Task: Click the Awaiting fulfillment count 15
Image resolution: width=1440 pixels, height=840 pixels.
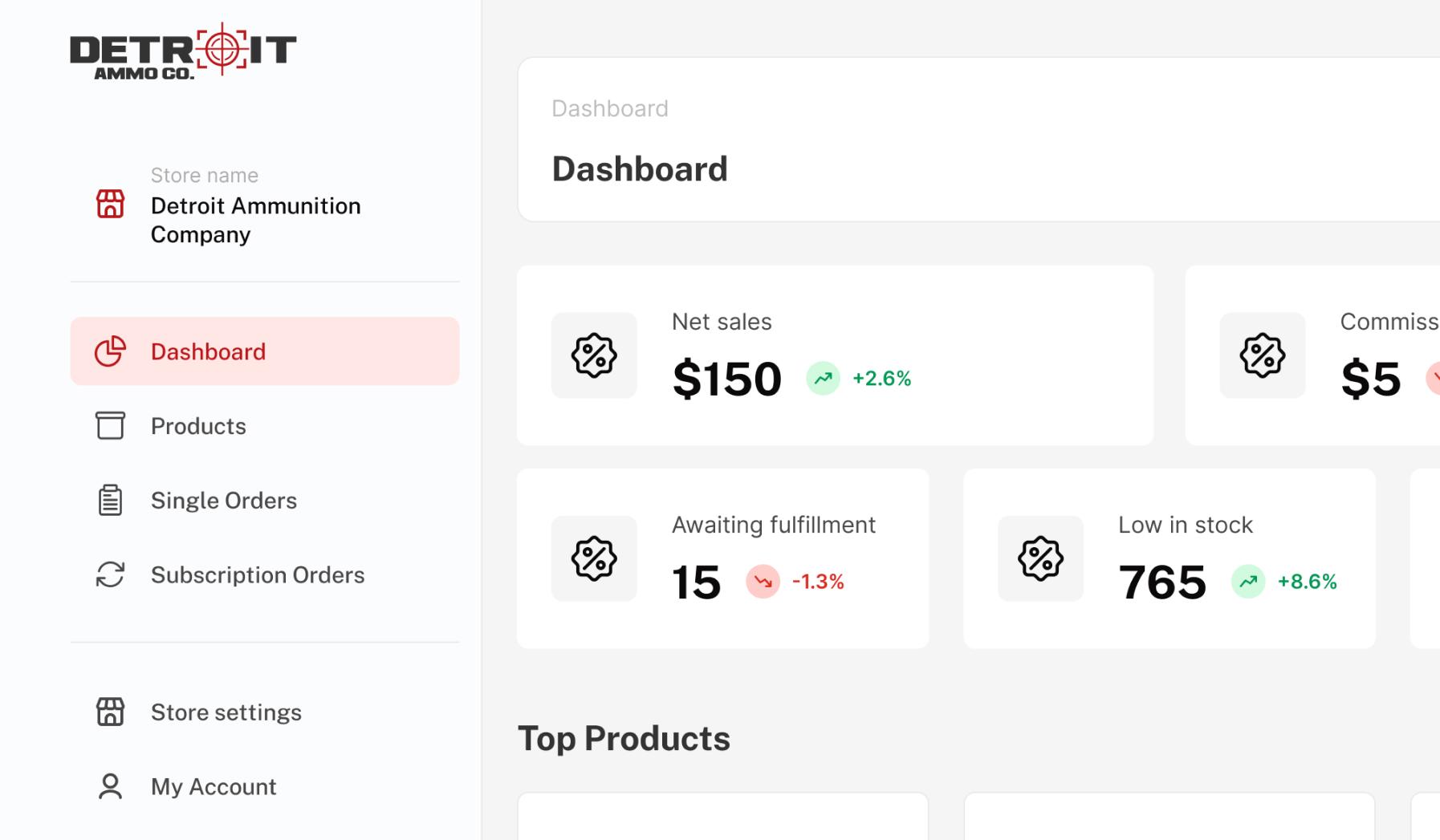Action: 697,582
